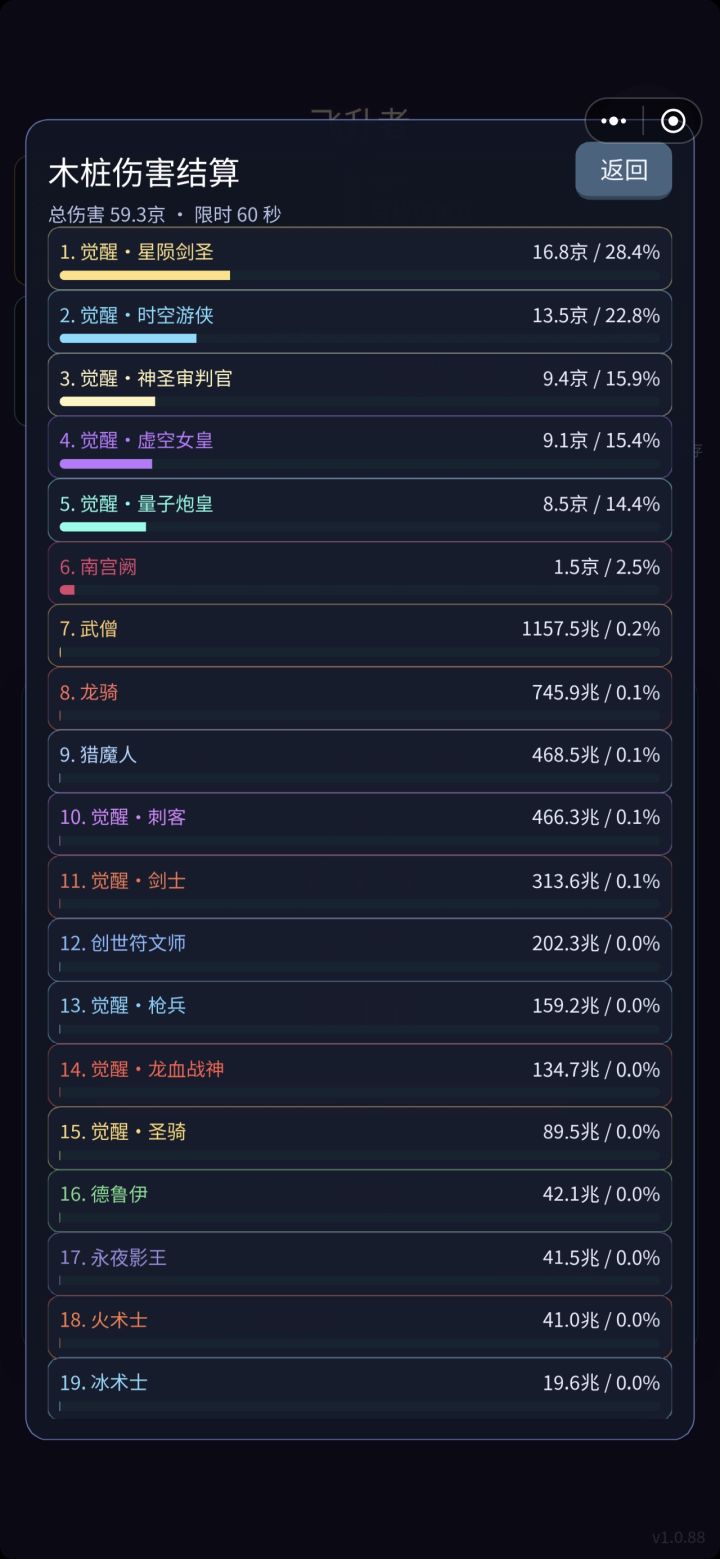
Task: Click the 觉醒·剑士 entry
Action: (x=360, y=887)
